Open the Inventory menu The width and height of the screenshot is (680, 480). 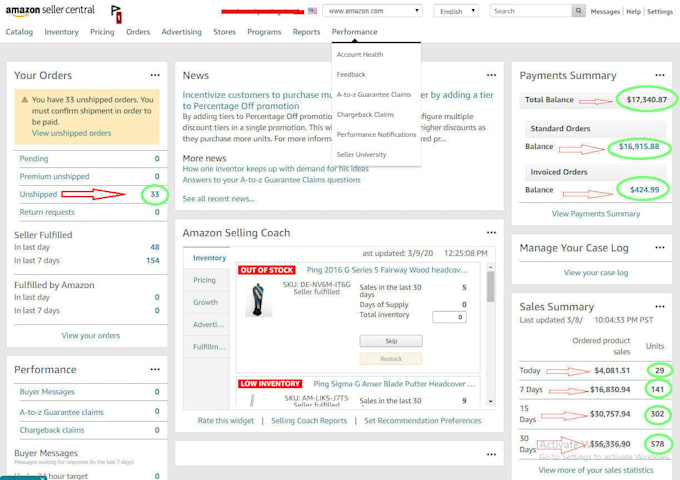(62, 32)
